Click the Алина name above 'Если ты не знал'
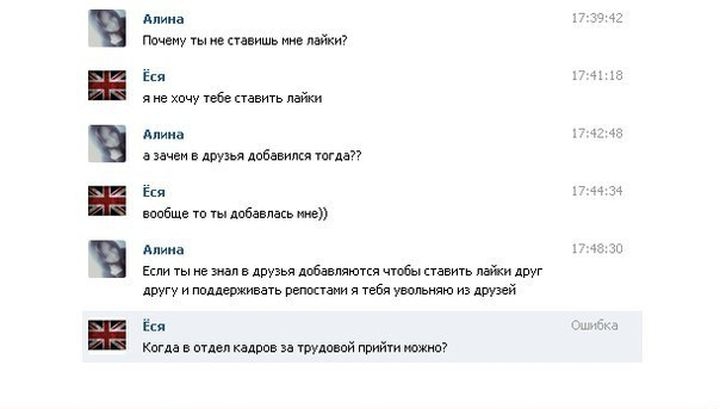Screen dimensions: 720x409 pos(163,250)
